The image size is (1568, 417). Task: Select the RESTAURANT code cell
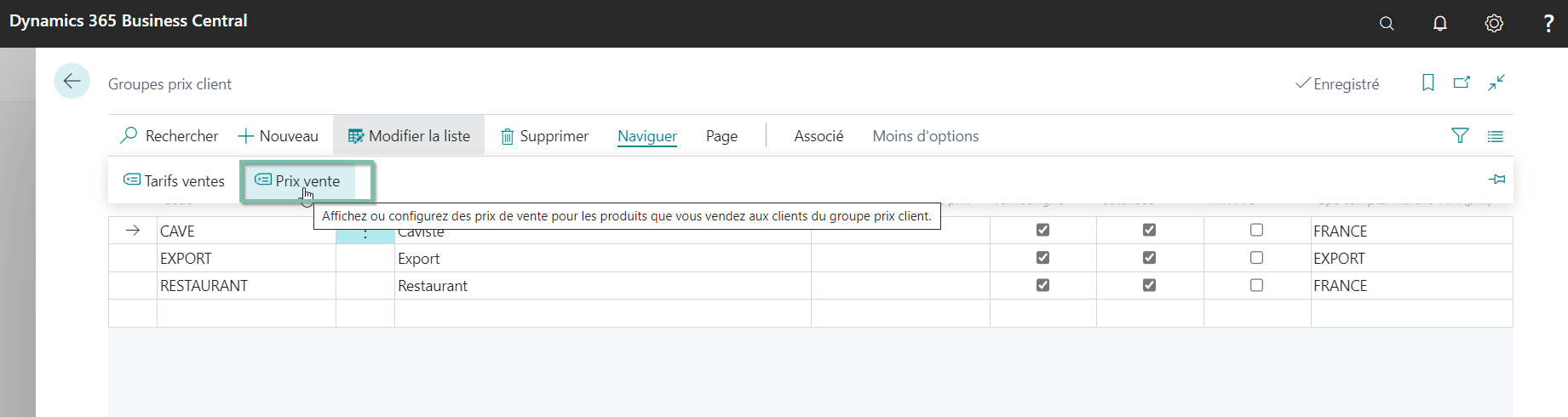click(x=246, y=286)
